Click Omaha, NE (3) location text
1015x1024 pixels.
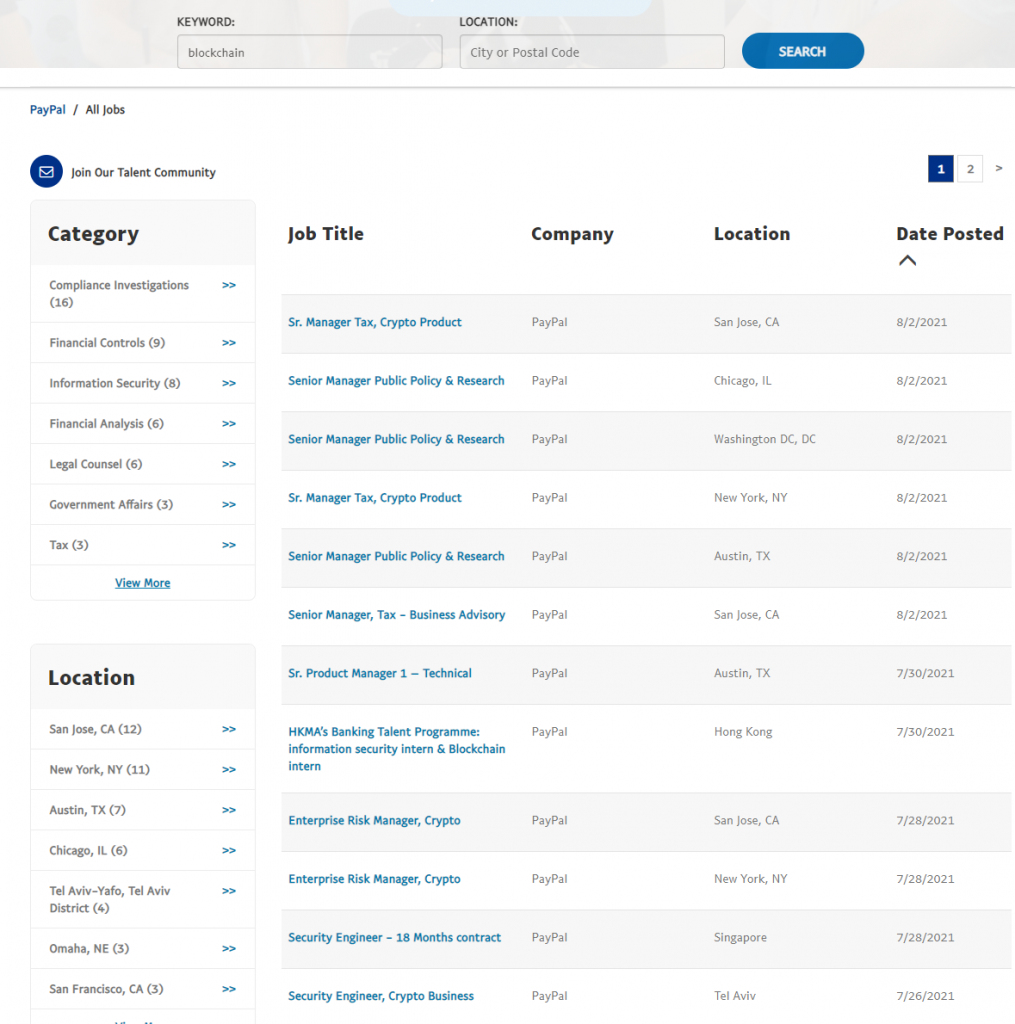[89, 949]
